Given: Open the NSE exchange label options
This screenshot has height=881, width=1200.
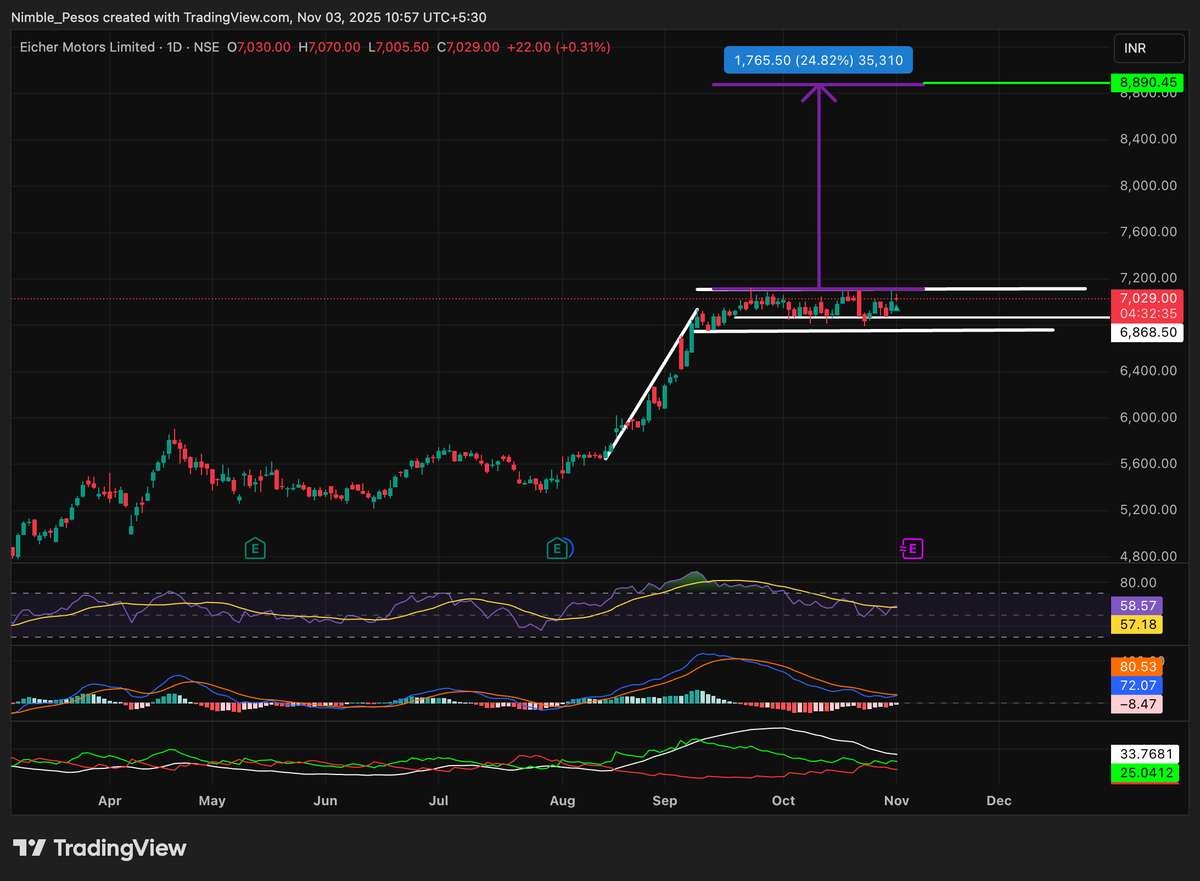Looking at the screenshot, I should 205,46.
